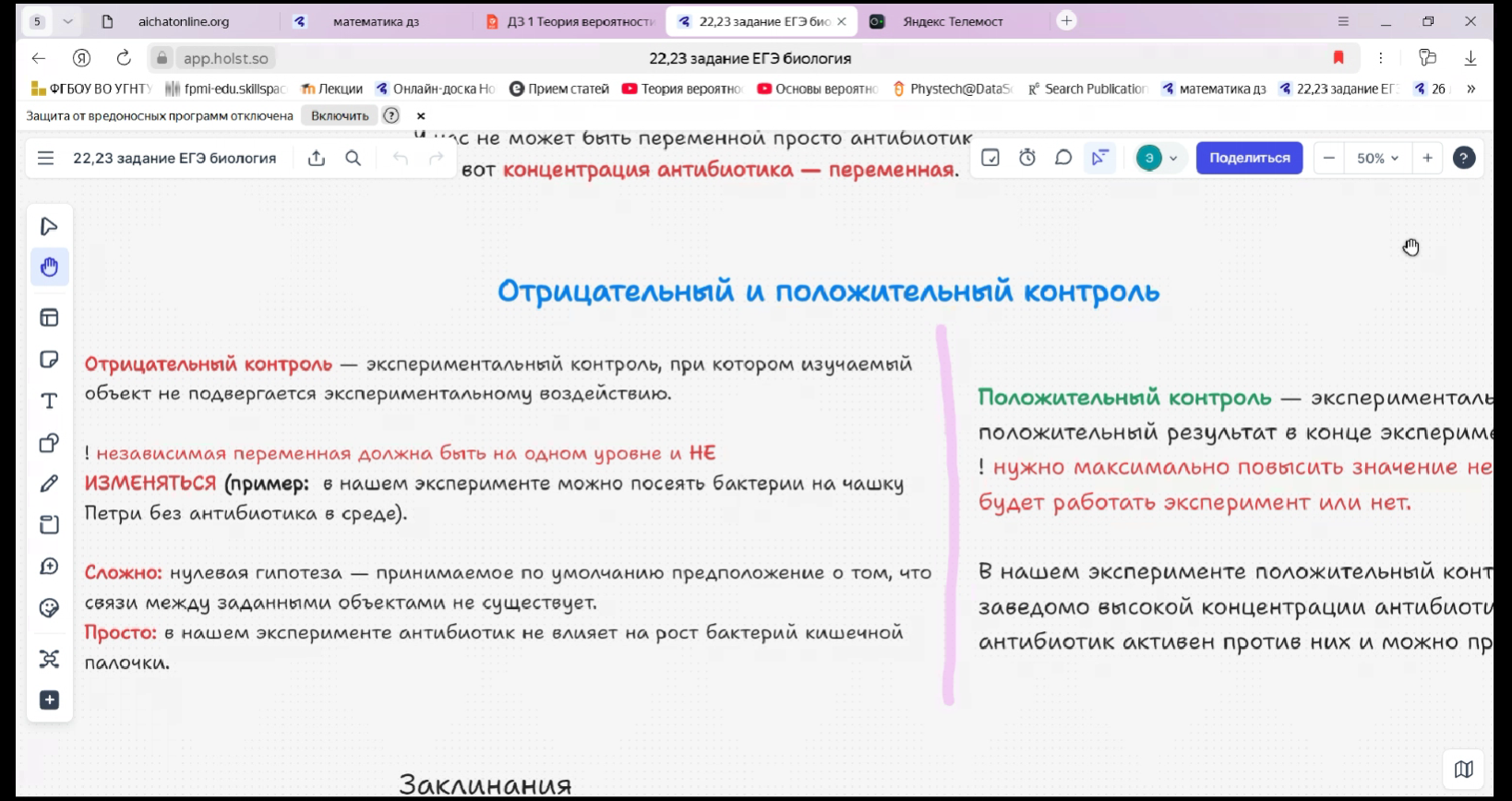Open the comments chat bubble
This screenshot has width=1512, height=801.
pos(1063,158)
